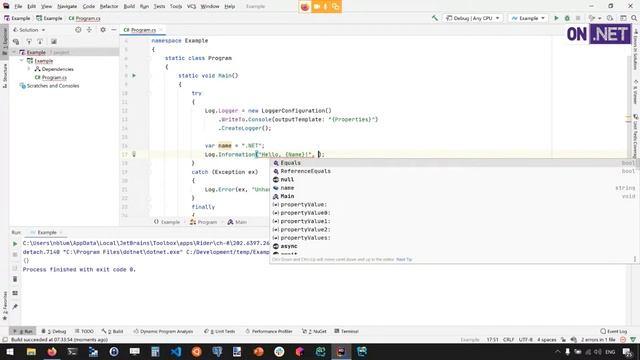Open Windows Start menu
Viewport: 640px width, 360px height.
point(10,351)
